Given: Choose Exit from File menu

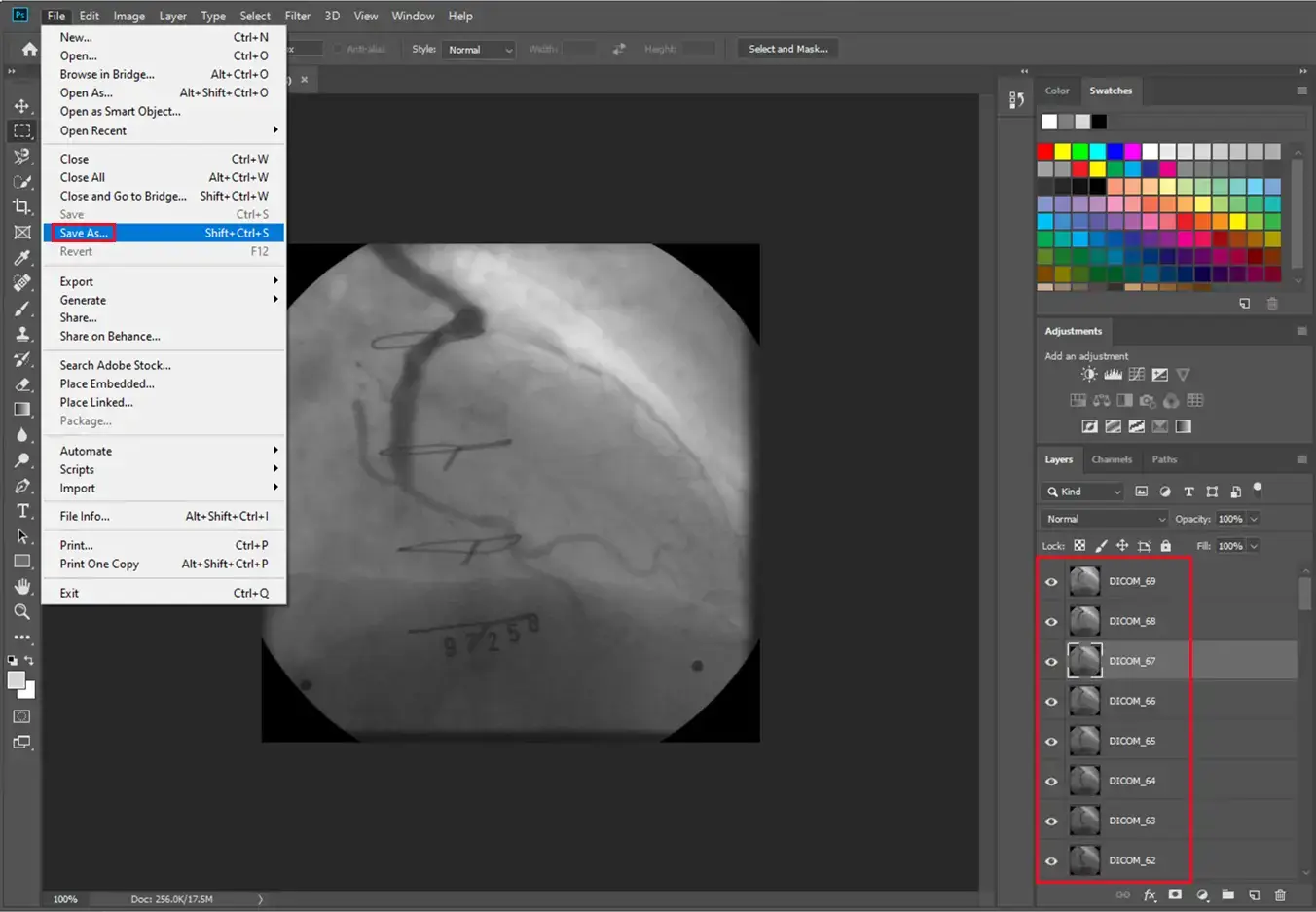Looking at the screenshot, I should pyautogui.click(x=164, y=593).
